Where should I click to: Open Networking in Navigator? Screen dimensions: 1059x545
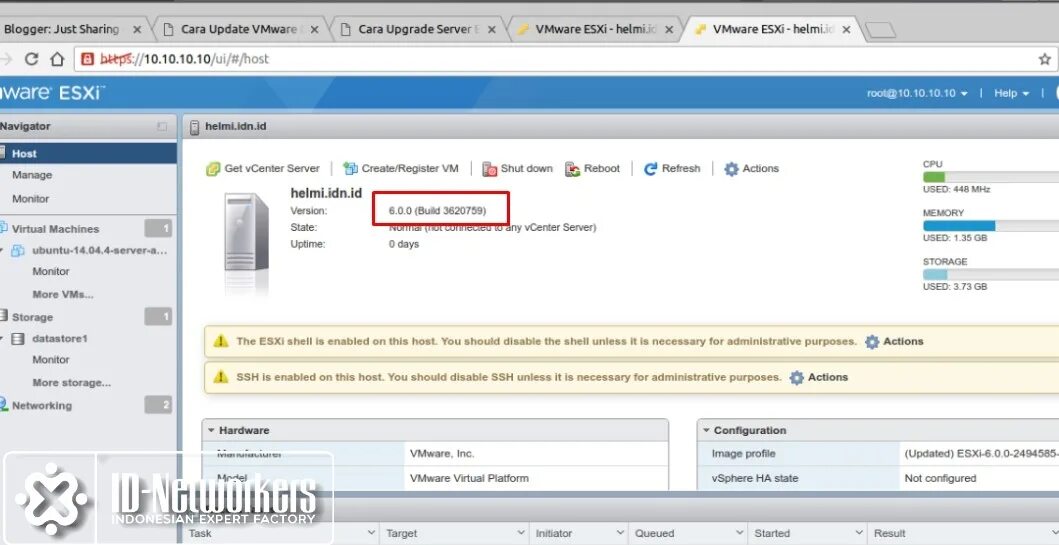point(41,406)
